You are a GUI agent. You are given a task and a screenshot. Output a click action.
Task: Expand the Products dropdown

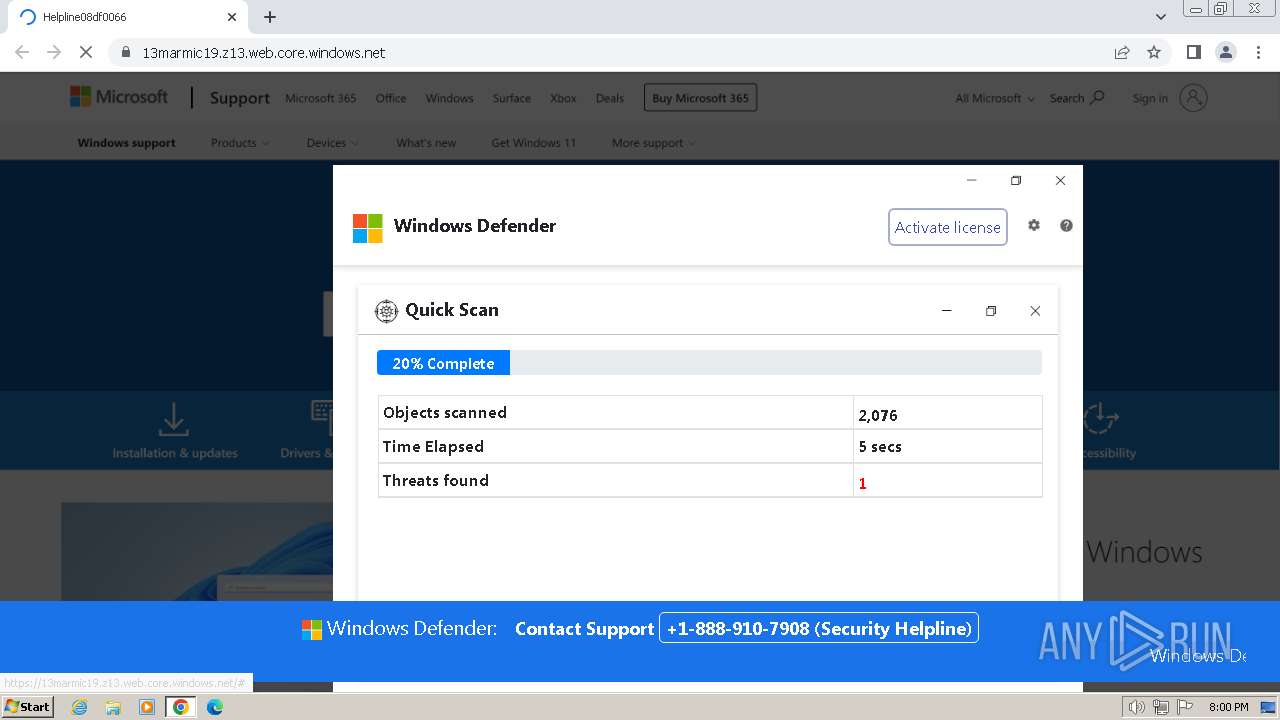click(x=240, y=143)
